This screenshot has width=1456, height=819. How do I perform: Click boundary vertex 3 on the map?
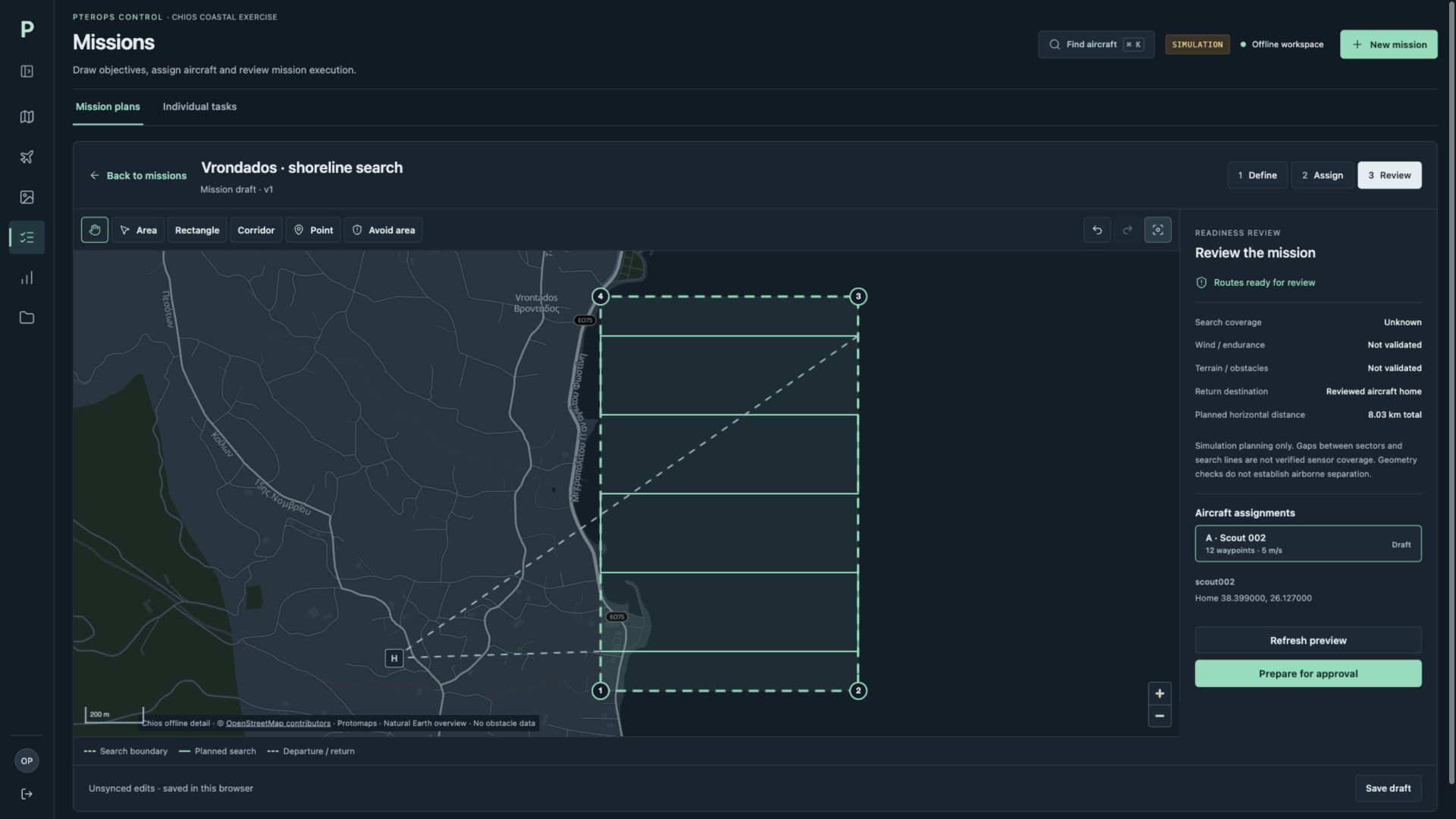858,297
